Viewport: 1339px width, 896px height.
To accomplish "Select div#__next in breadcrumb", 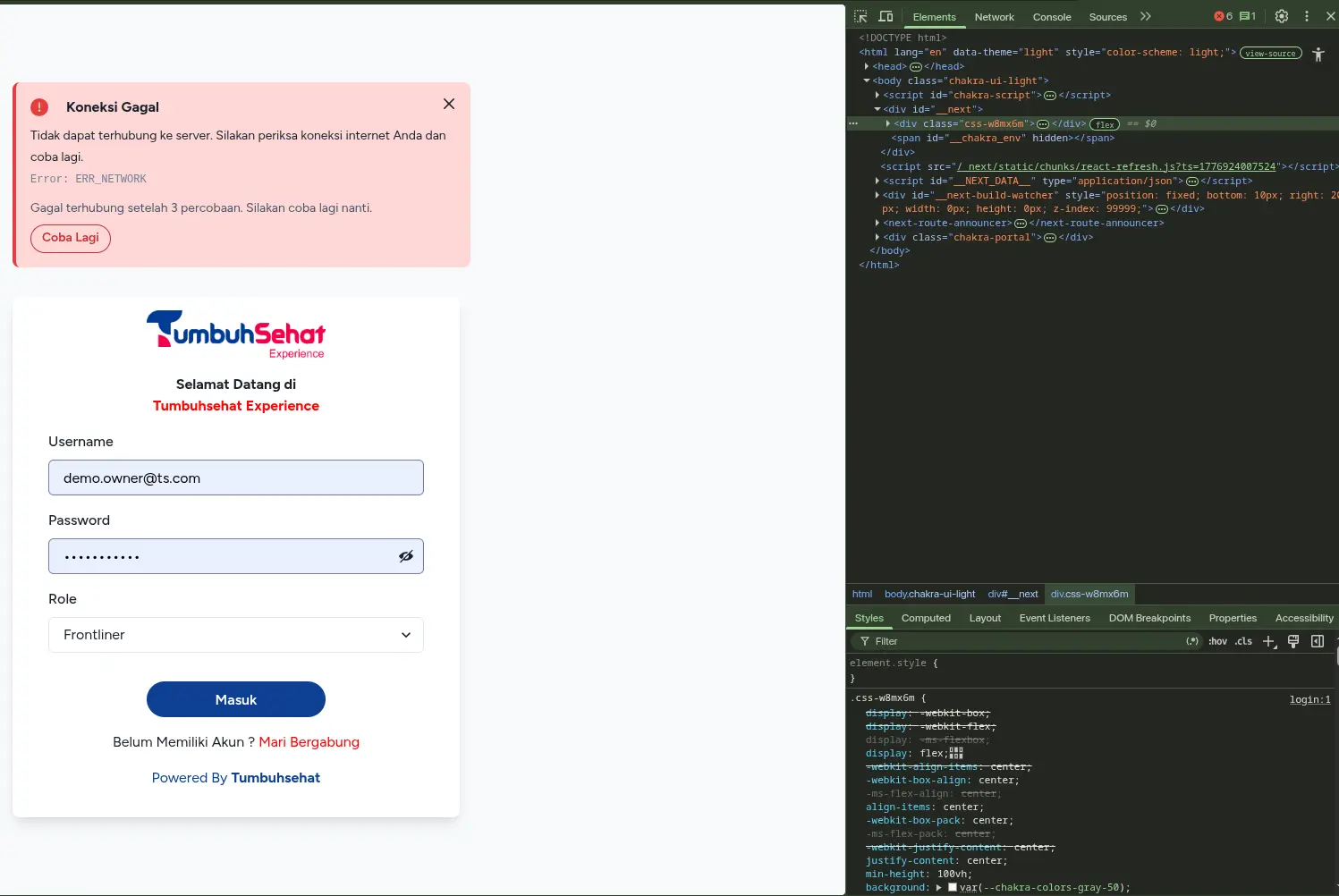I will pyautogui.click(x=1013, y=594).
